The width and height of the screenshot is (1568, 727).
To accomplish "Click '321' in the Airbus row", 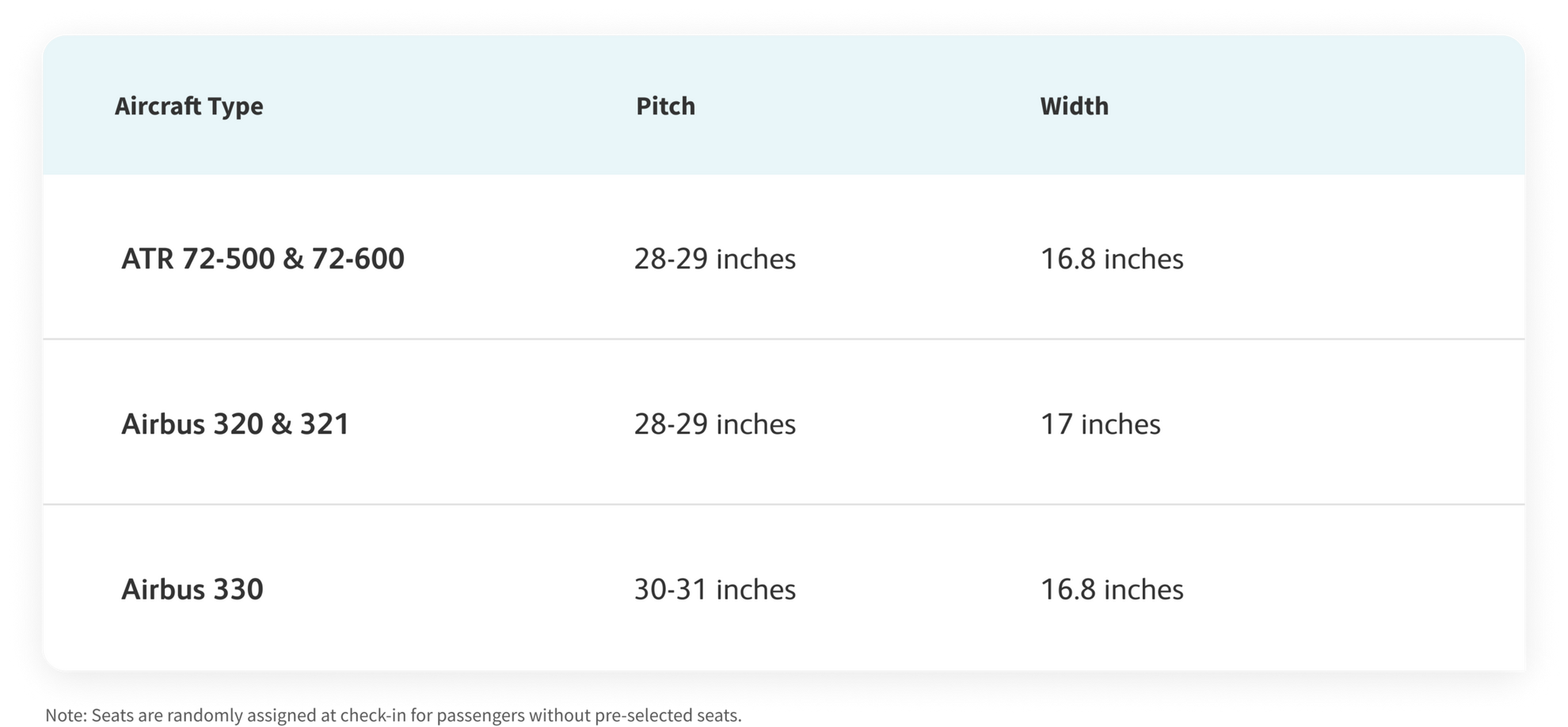I will [325, 424].
